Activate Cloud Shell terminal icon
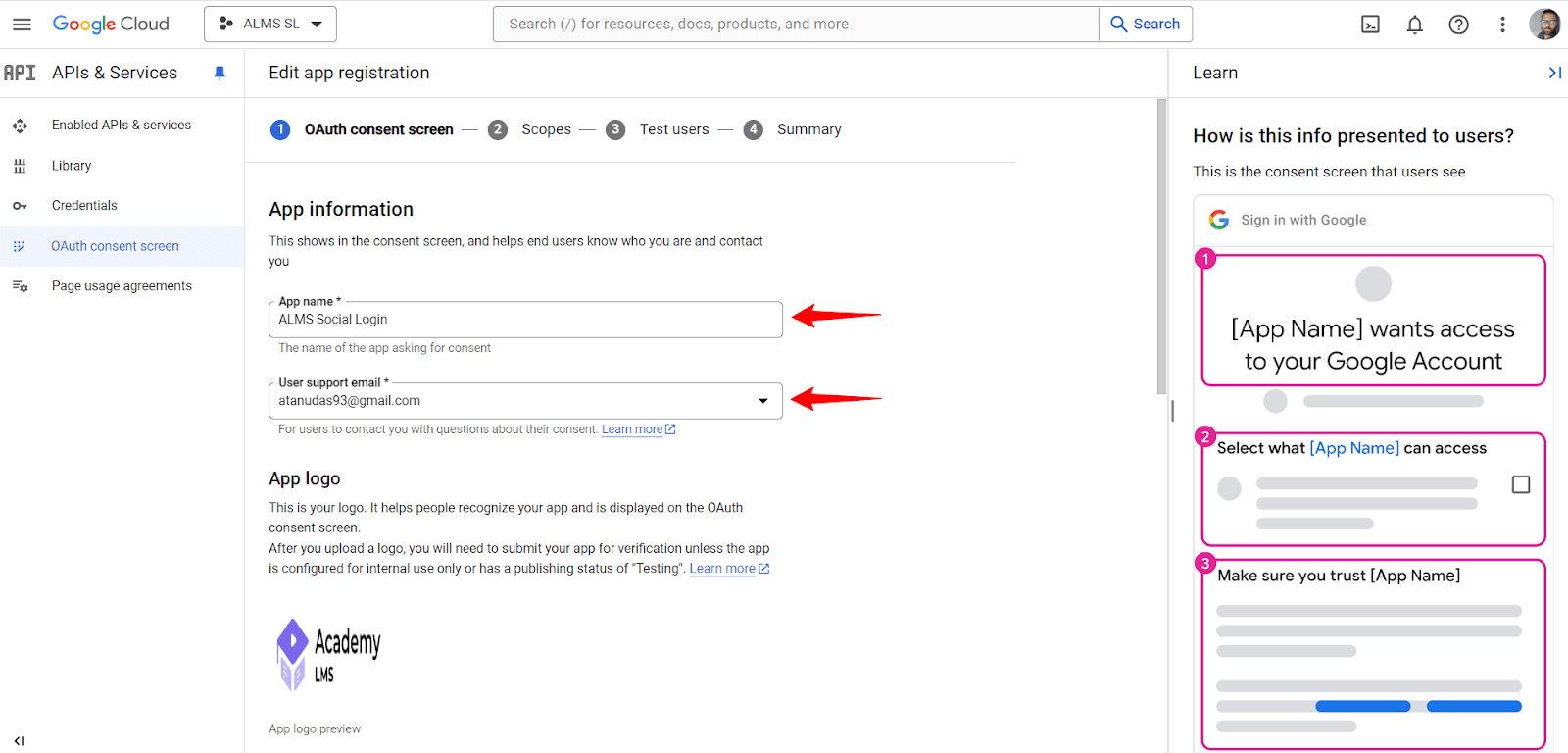1568x753 pixels. coord(1370,25)
